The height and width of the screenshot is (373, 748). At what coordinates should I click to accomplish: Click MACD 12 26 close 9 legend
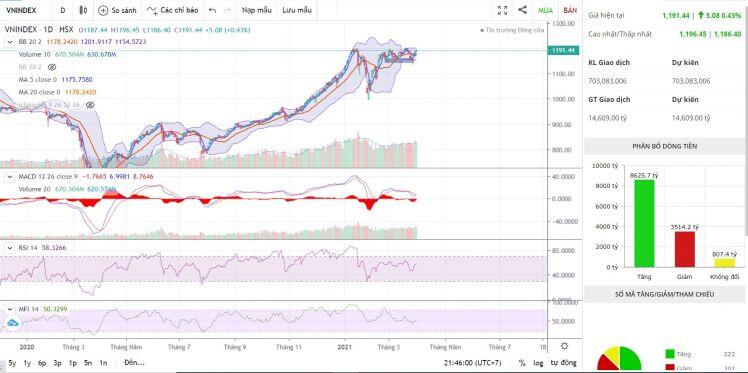point(48,176)
